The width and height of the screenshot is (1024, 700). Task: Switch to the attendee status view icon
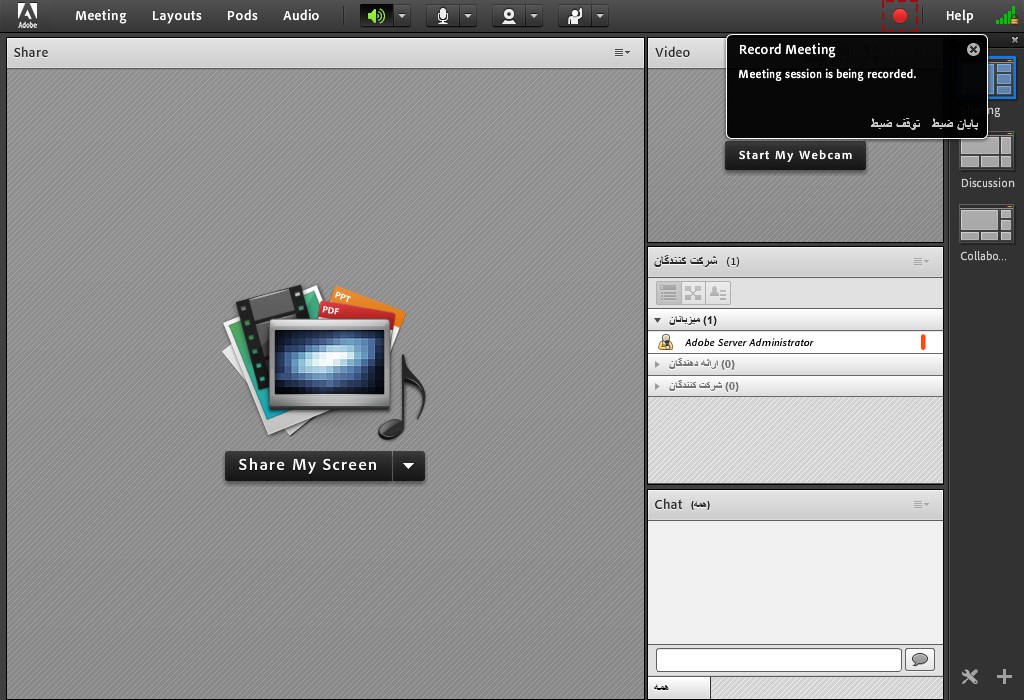718,293
